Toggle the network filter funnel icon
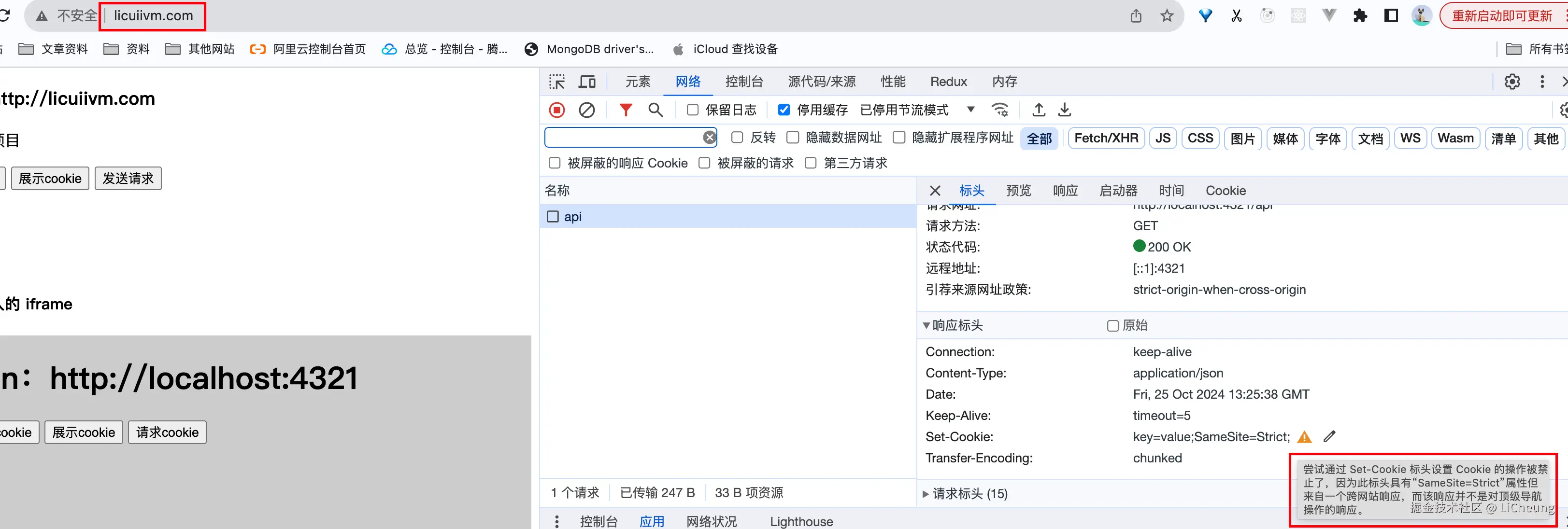The image size is (1568, 529). (x=625, y=110)
